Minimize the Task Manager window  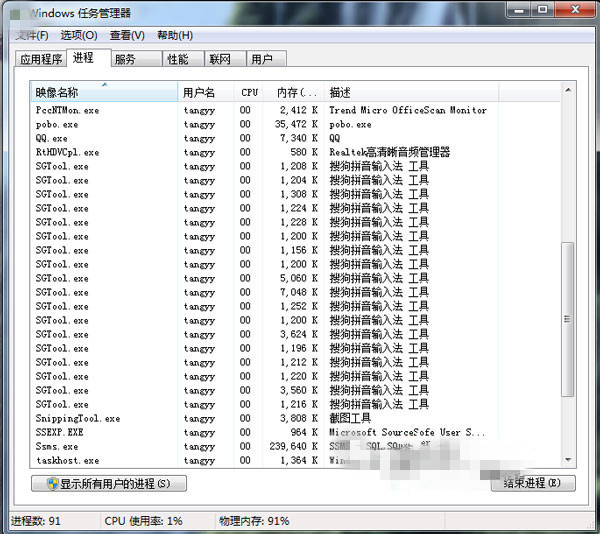coord(519,10)
